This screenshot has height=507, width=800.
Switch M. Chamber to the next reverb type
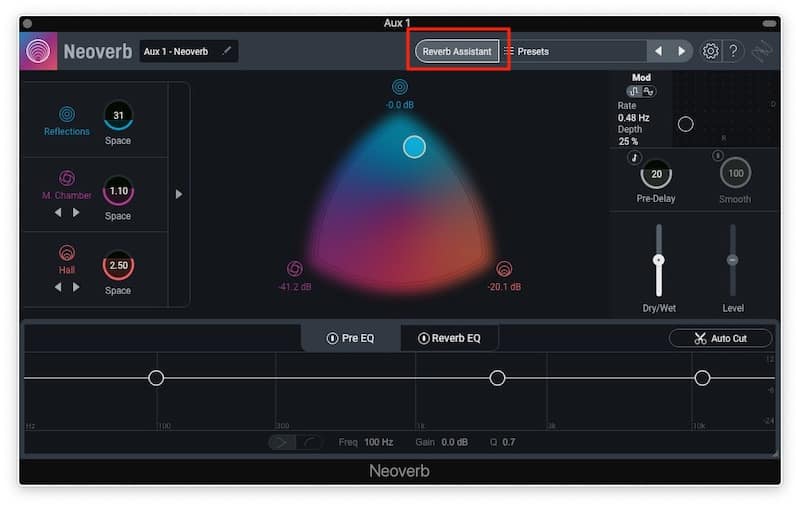tap(76, 212)
